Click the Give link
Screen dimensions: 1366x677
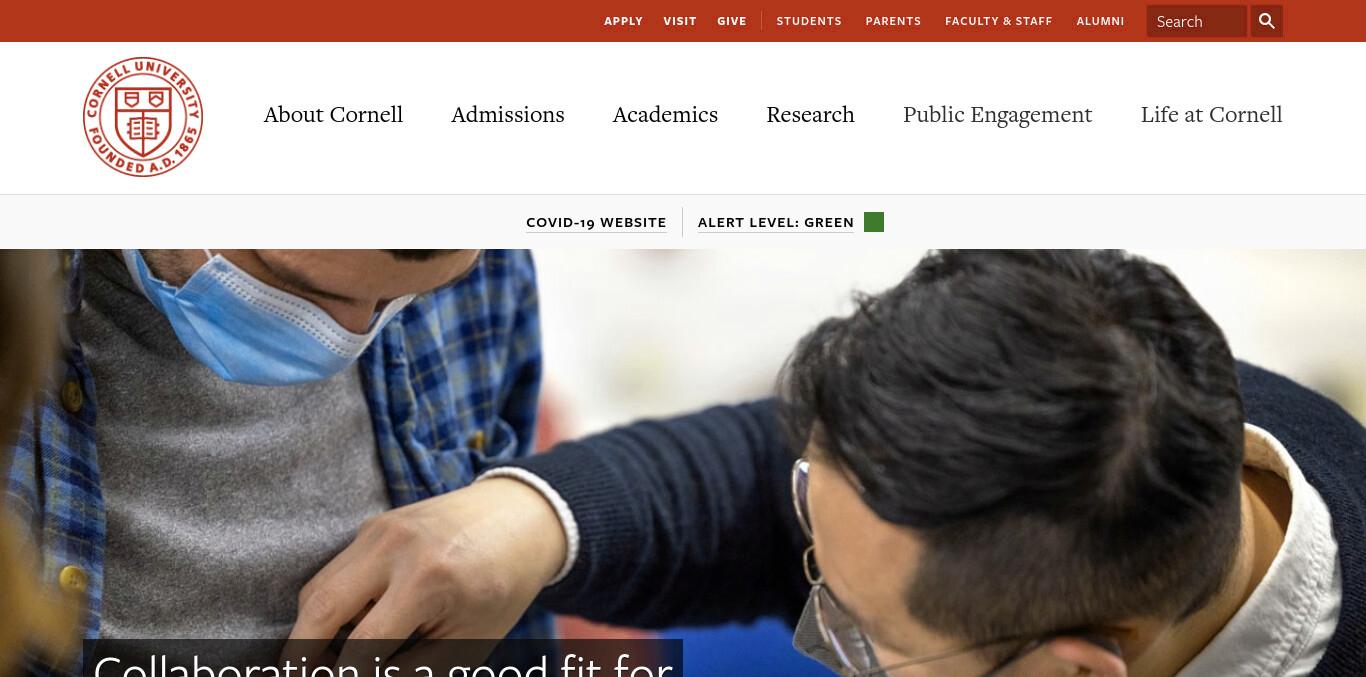coord(732,21)
